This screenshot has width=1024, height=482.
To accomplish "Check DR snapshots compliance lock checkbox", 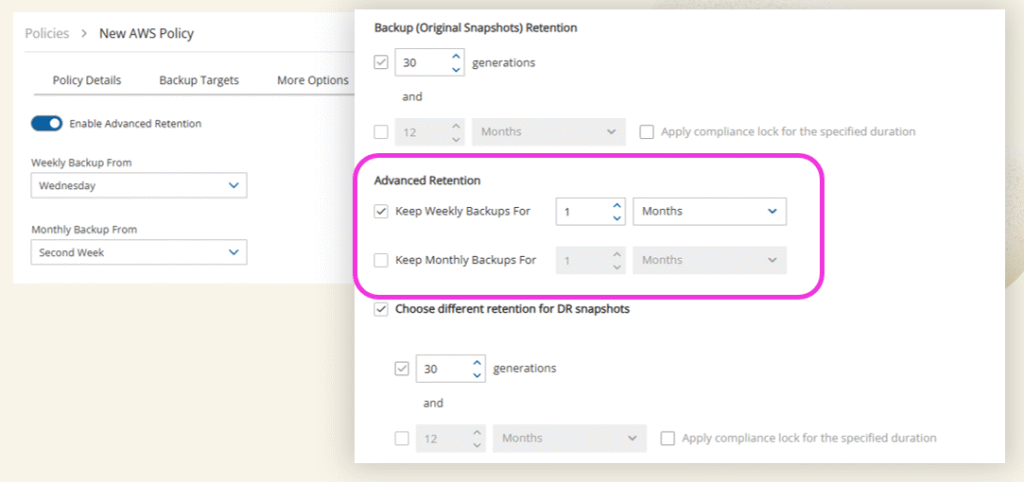I will (667, 438).
